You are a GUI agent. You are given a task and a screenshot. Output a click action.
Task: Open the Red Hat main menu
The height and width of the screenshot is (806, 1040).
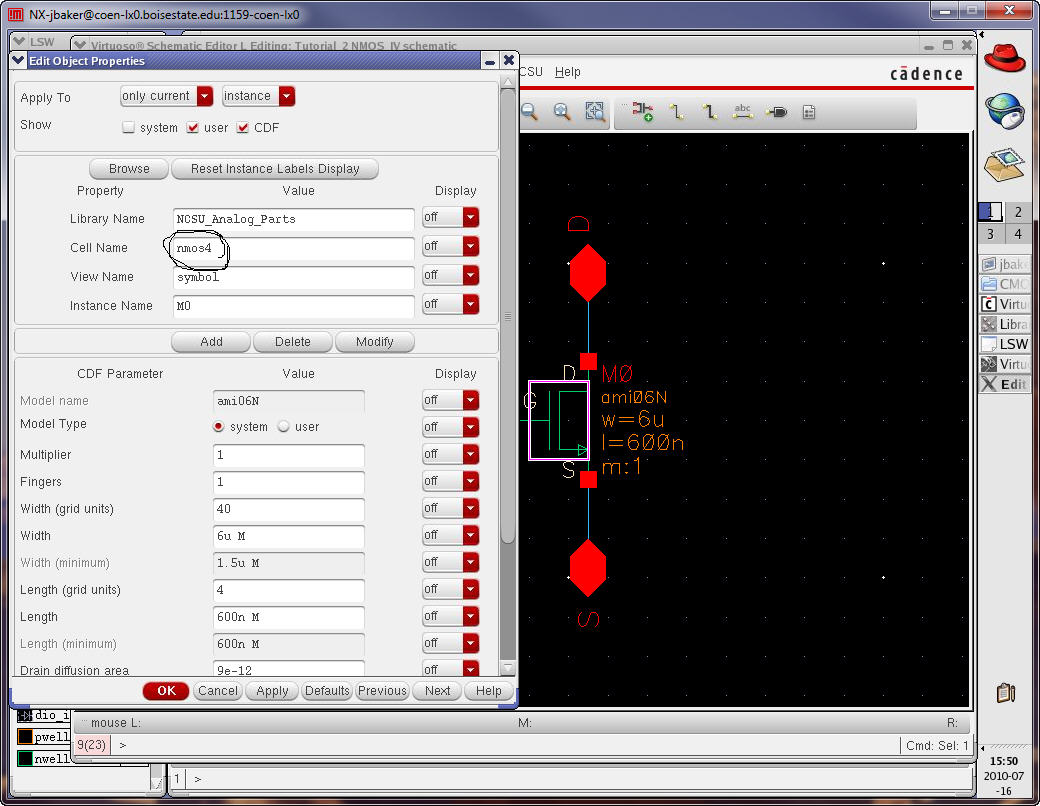point(1004,57)
